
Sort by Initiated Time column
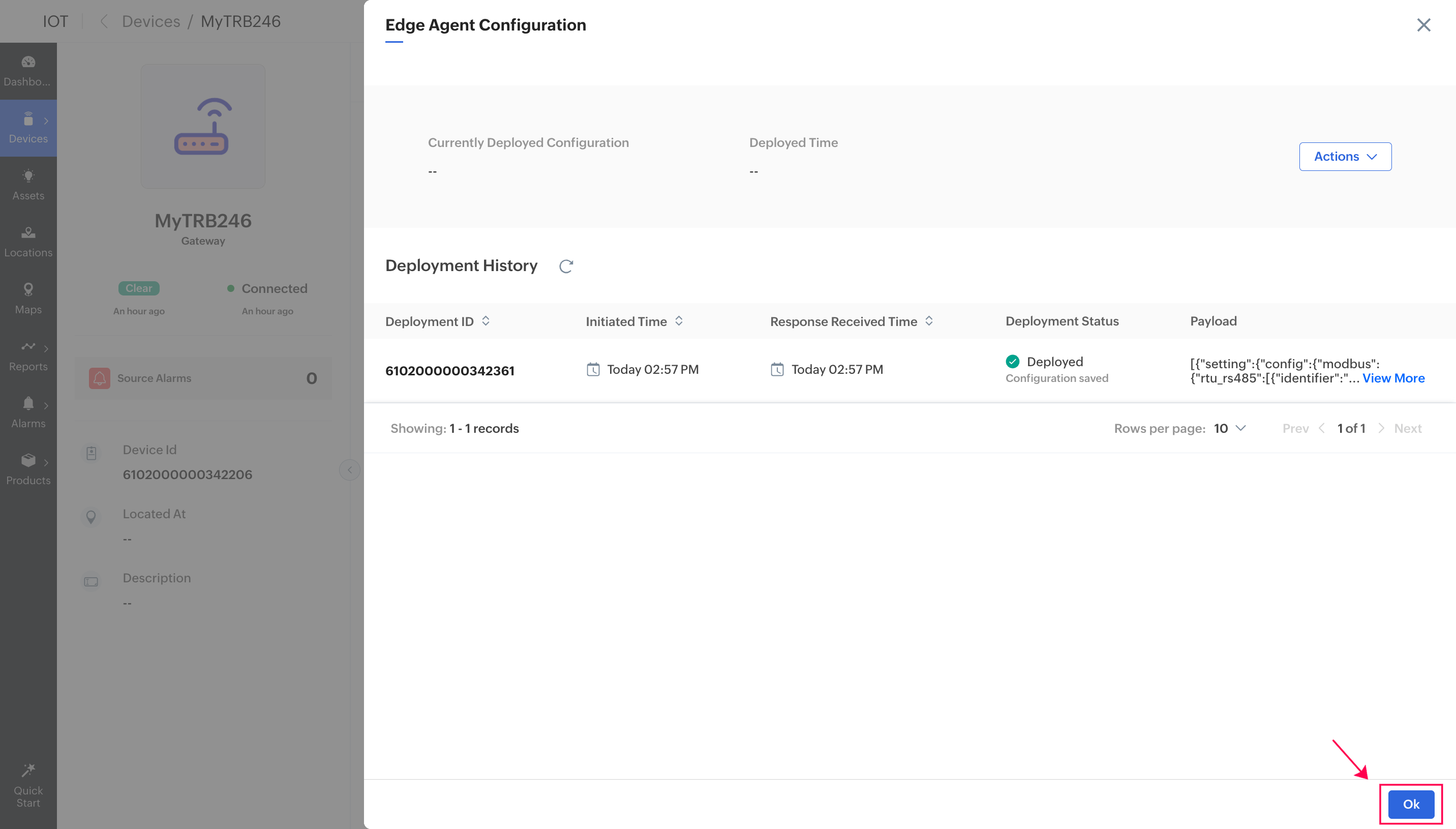679,321
